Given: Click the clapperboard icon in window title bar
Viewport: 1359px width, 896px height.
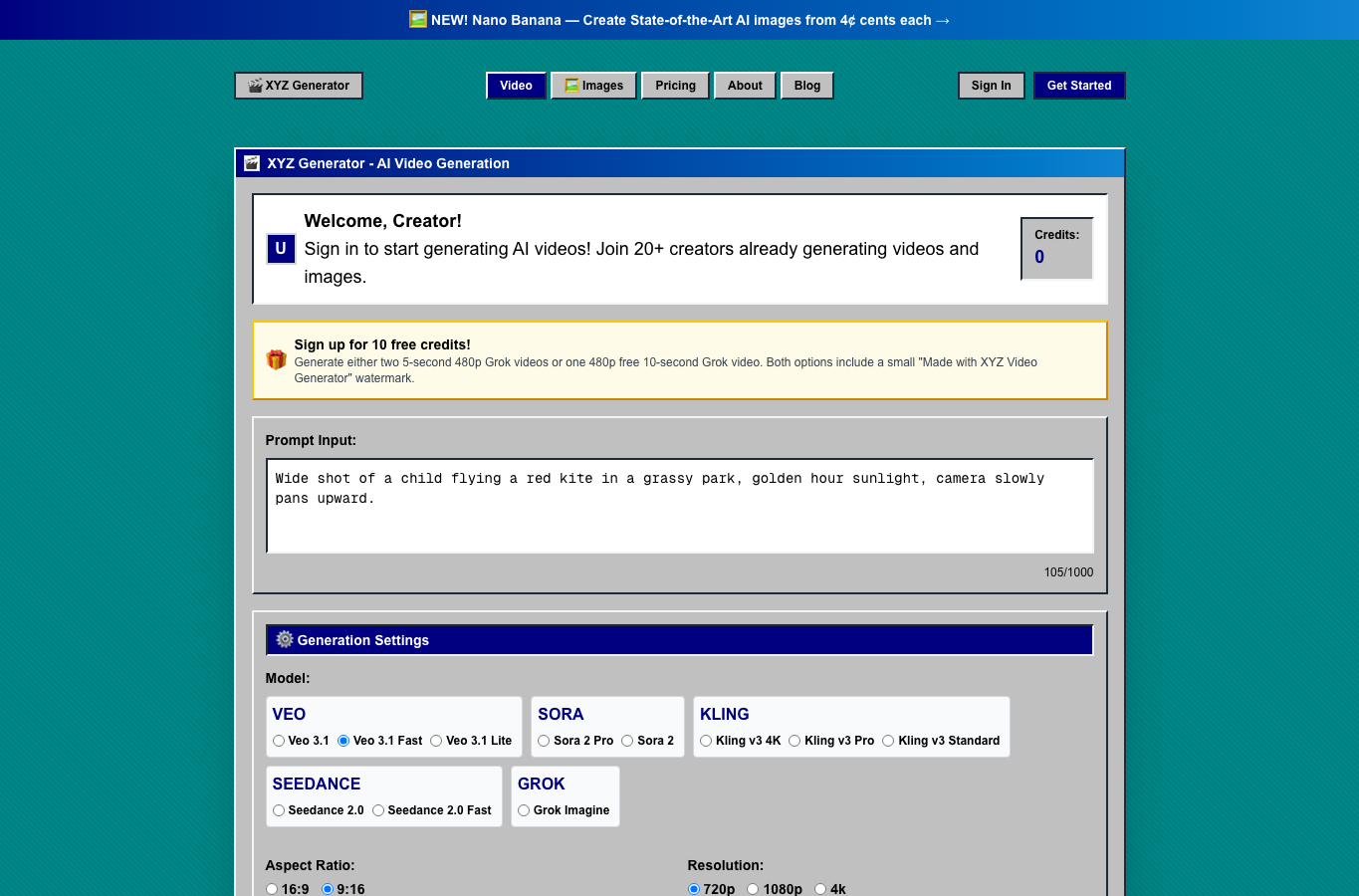Looking at the screenshot, I should (252, 163).
